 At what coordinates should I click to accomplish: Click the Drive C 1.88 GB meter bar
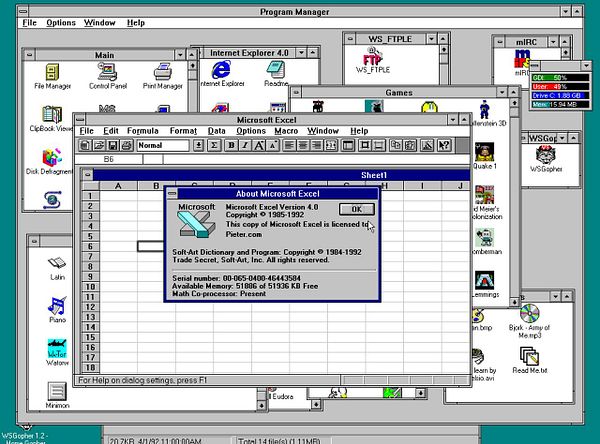[560, 95]
